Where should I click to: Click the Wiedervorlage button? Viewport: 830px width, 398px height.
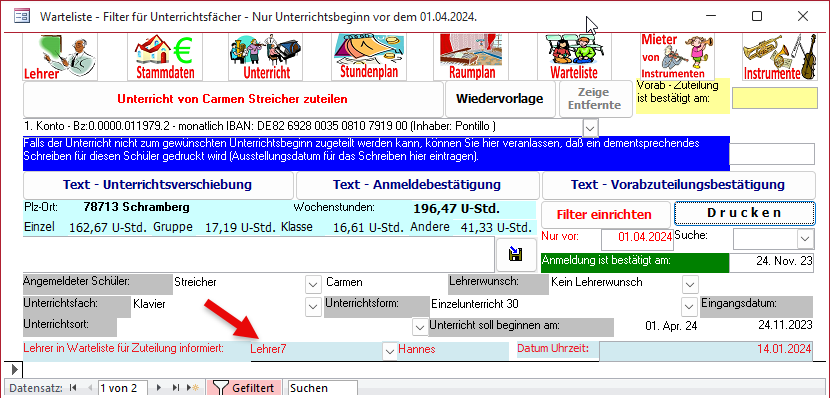[x=500, y=99]
